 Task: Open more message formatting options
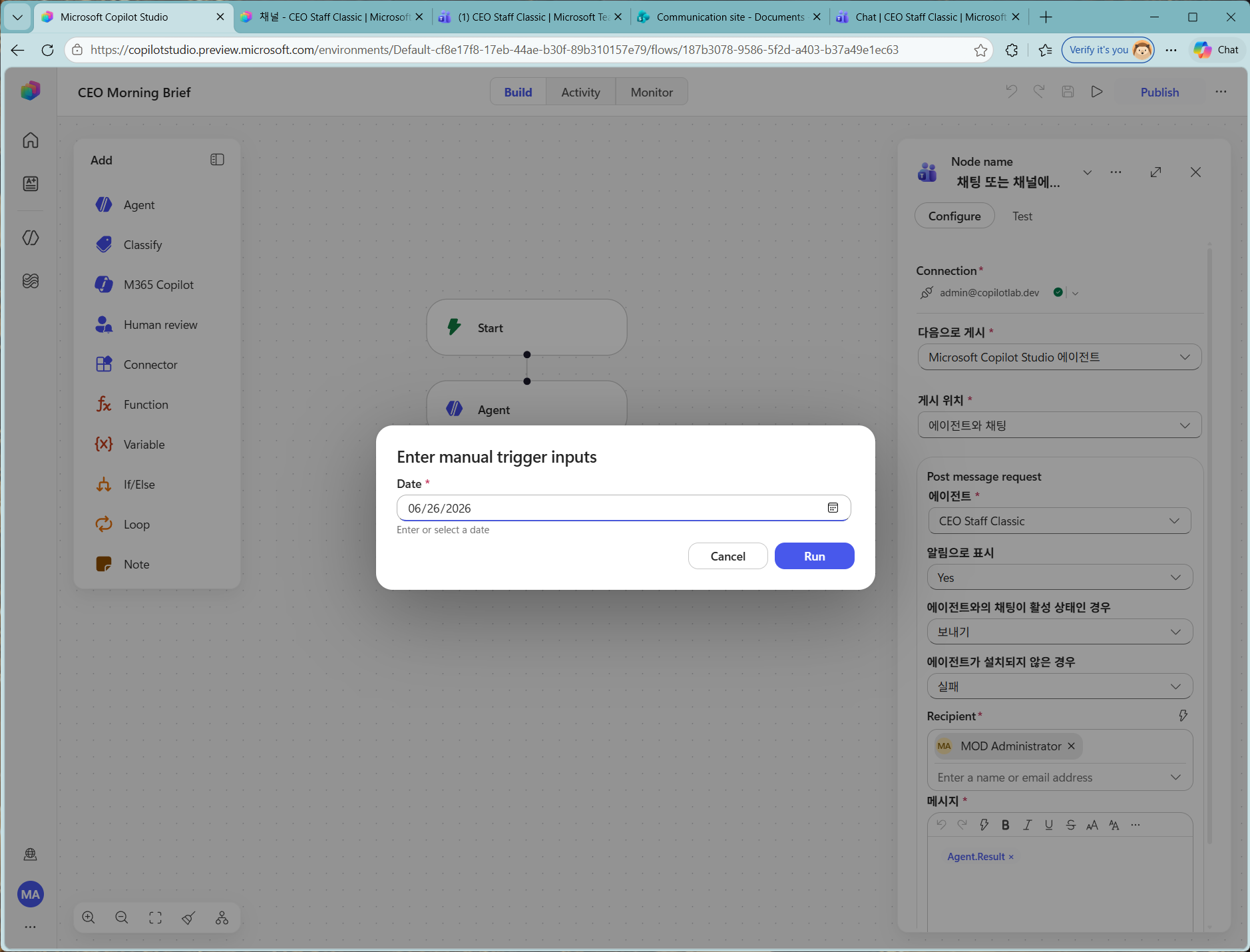[x=1136, y=825]
